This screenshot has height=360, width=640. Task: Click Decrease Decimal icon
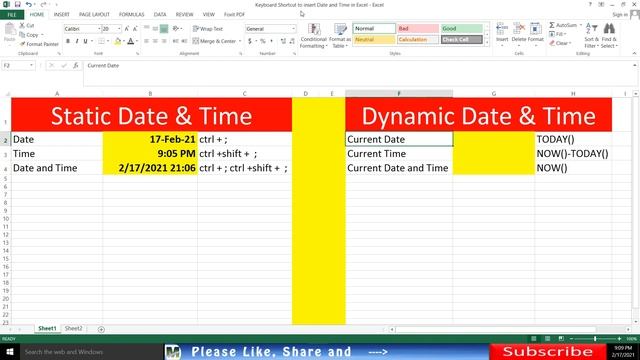[292, 41]
